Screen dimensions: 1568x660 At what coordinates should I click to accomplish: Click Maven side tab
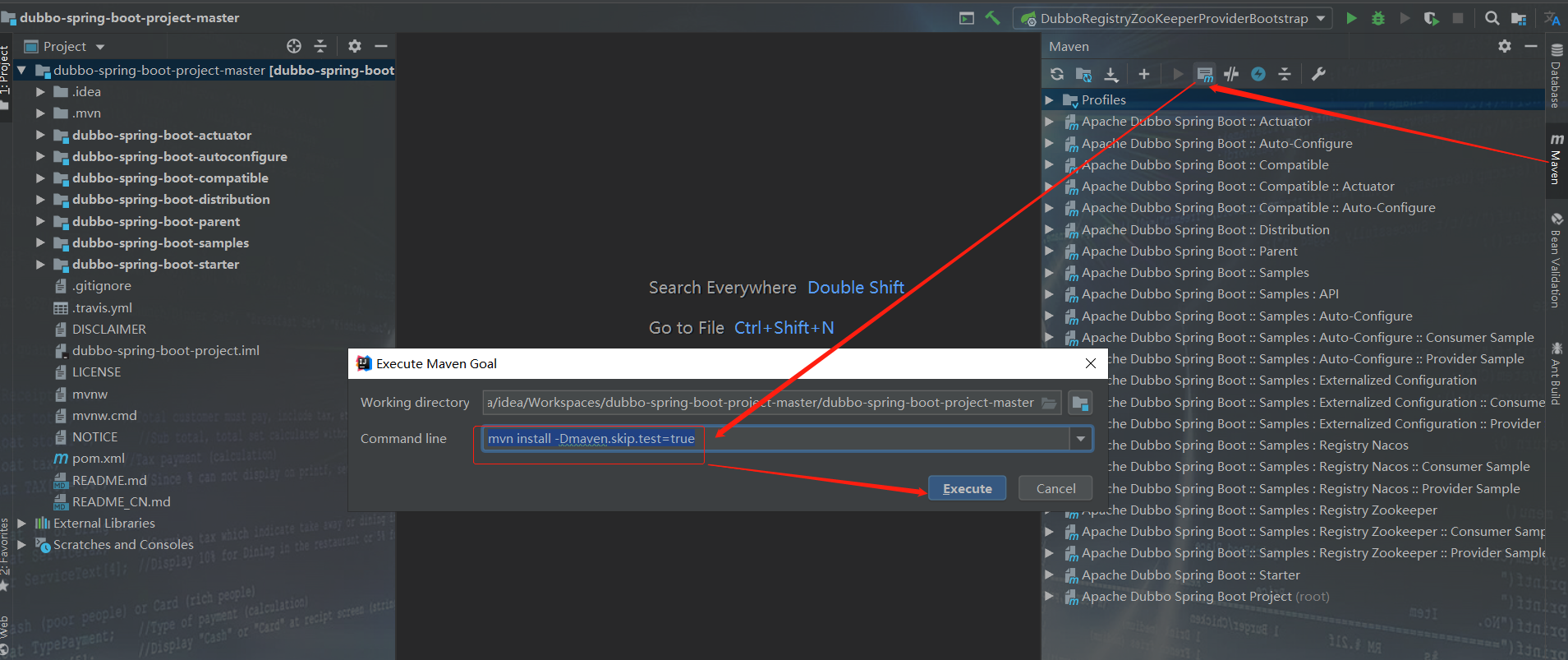[1556, 159]
